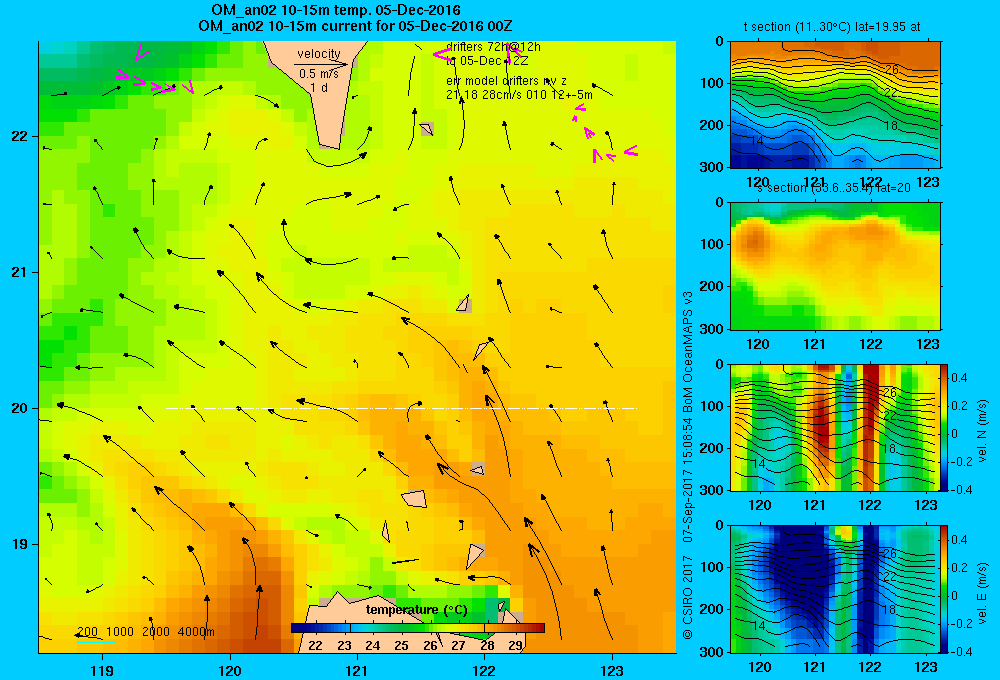
Task: Click the 29 tick on temperature colorbar
Action: pos(515,645)
